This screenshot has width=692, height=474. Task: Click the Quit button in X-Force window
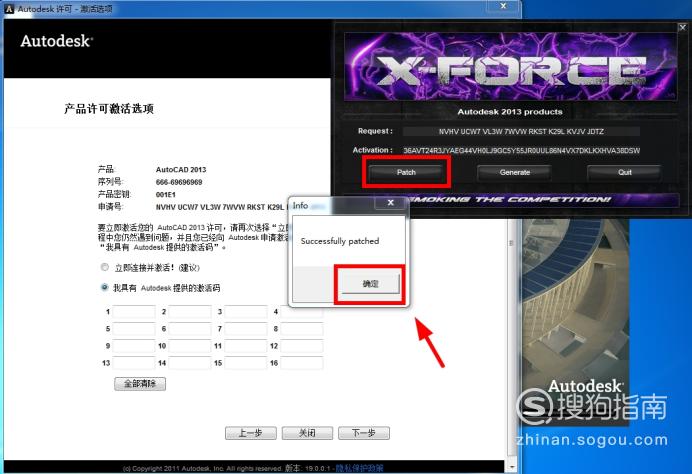[624, 172]
